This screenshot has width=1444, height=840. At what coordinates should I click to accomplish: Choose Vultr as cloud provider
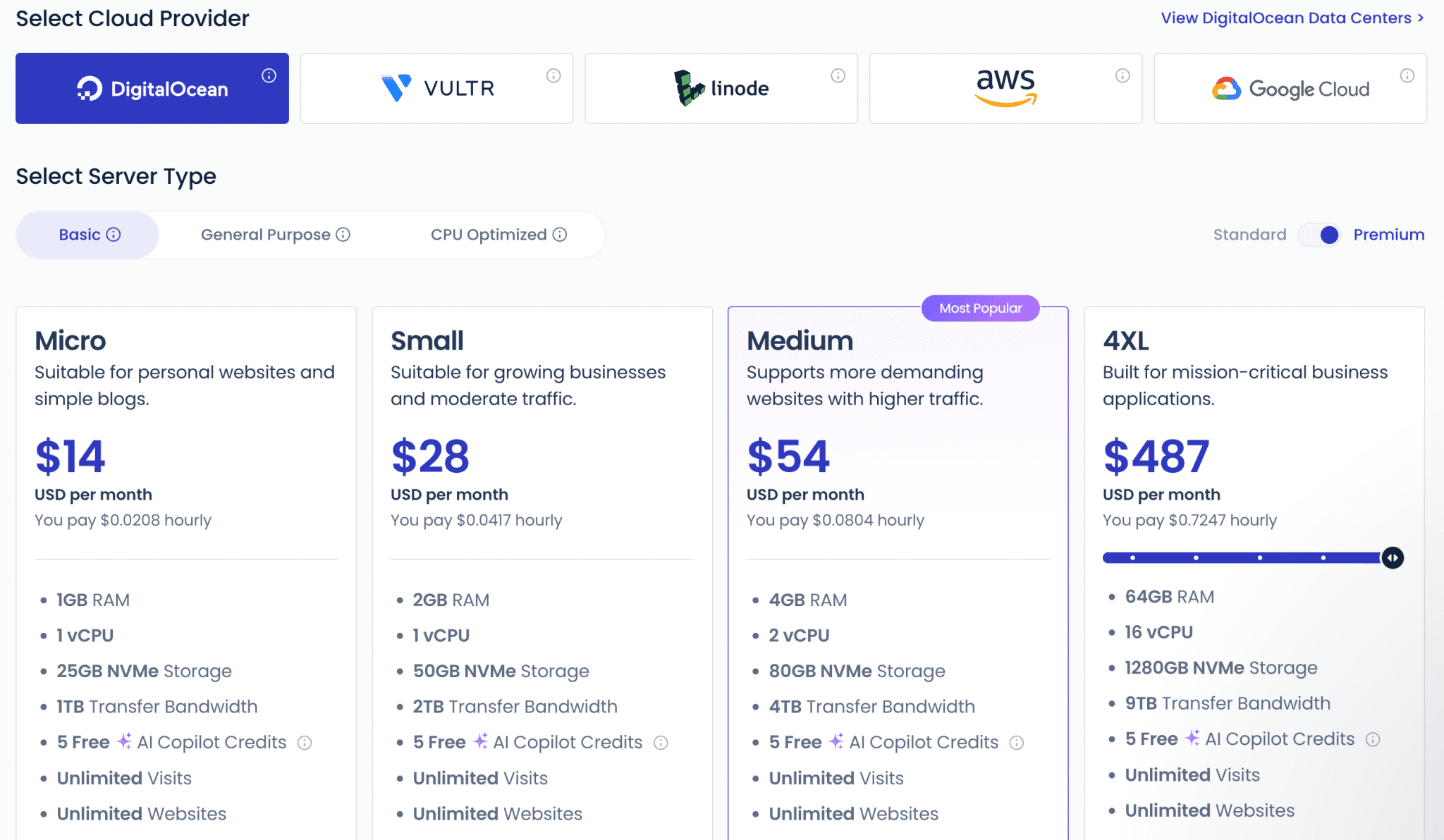(x=436, y=89)
